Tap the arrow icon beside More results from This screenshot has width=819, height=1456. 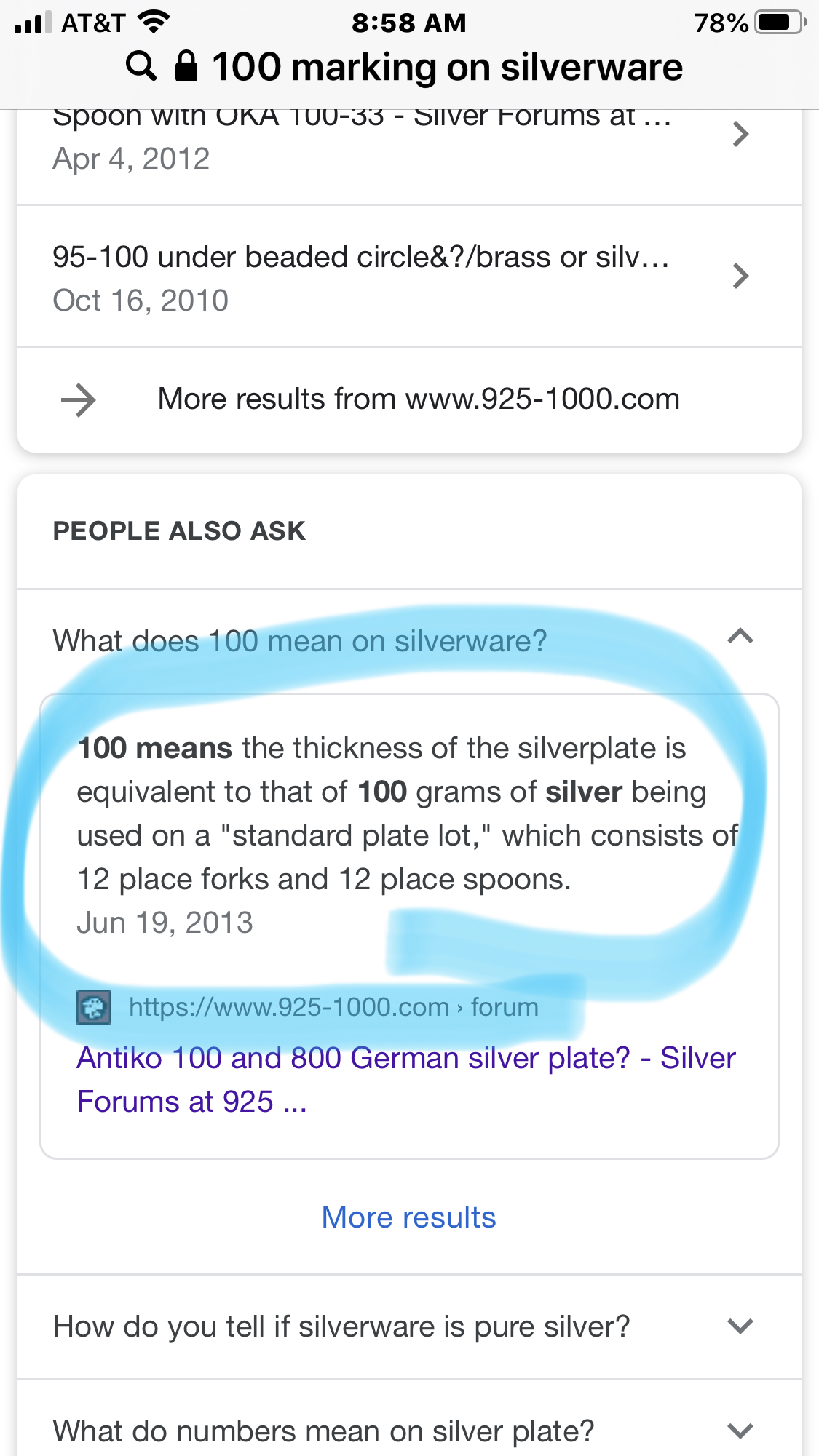(79, 400)
